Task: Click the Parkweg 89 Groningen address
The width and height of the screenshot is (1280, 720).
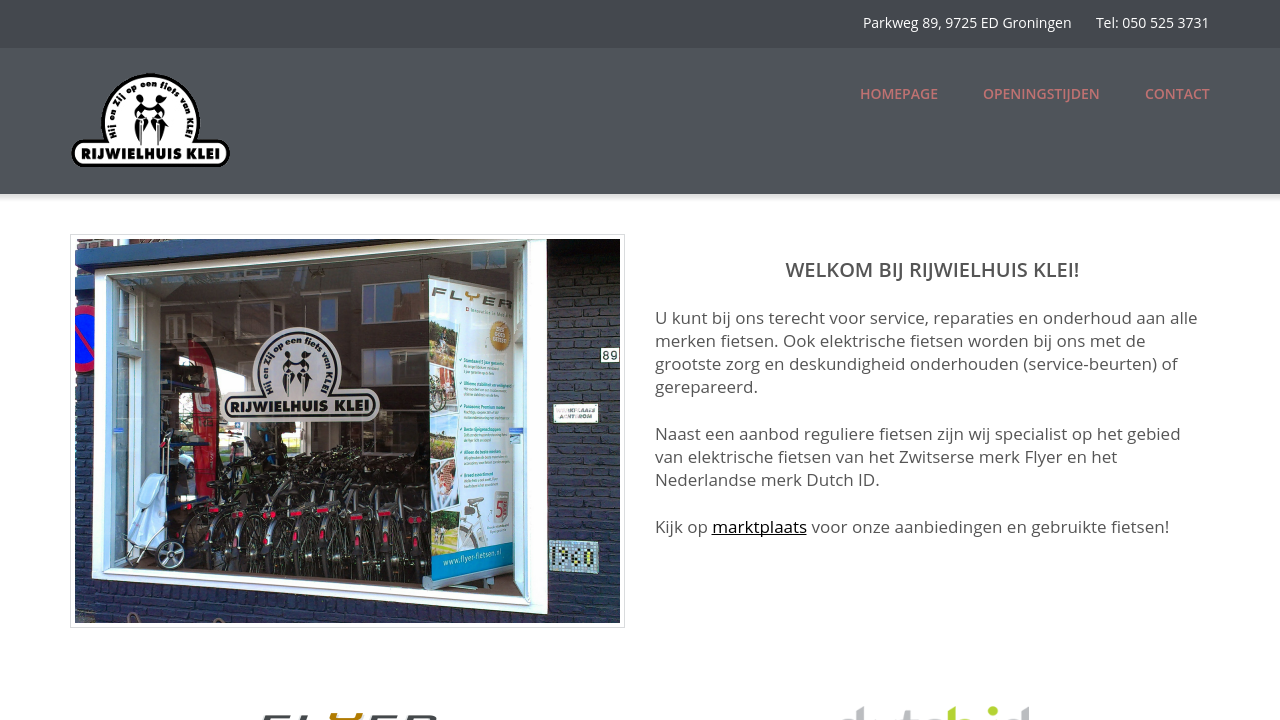Action: [966, 23]
